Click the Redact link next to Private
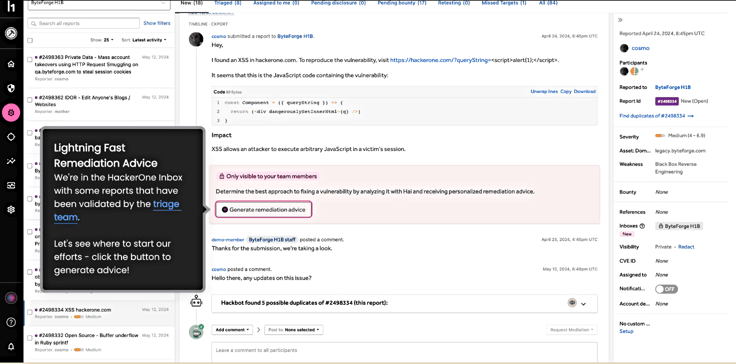 686,247
